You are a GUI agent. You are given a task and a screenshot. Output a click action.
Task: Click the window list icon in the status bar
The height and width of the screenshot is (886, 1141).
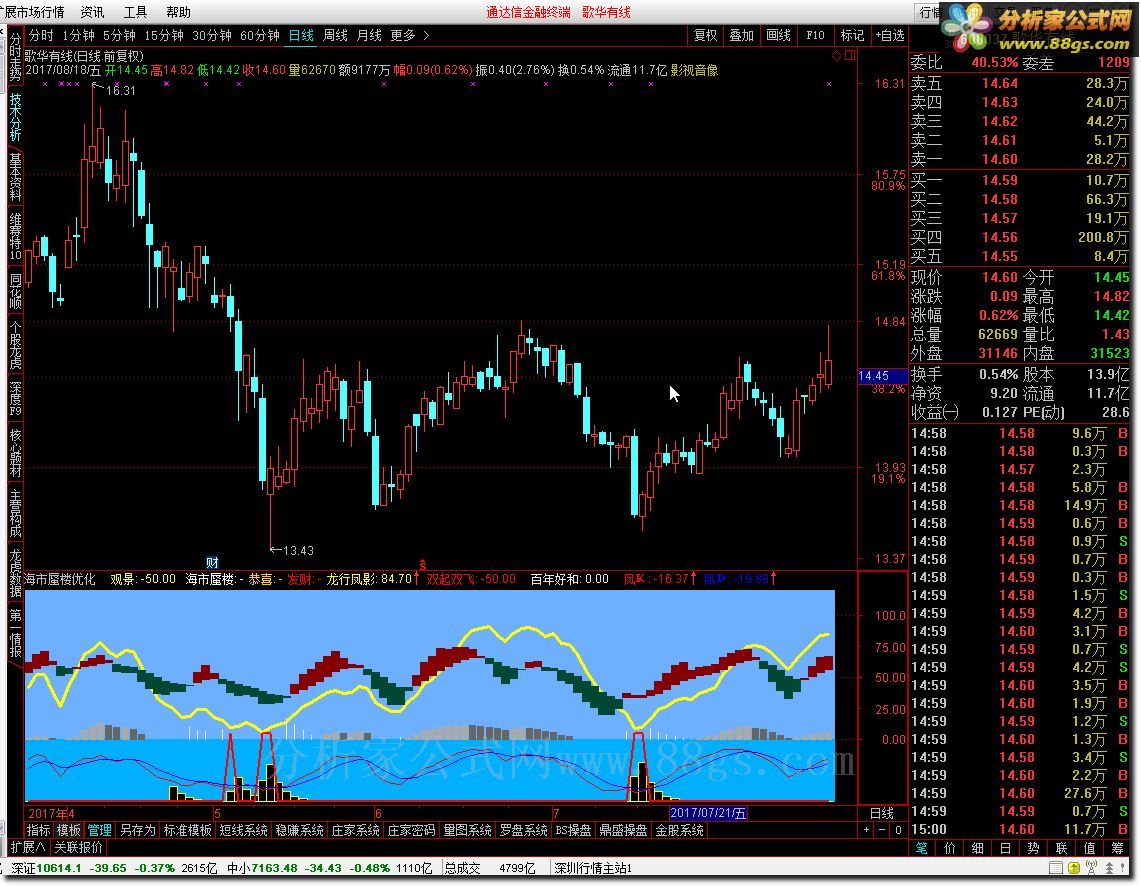(x=1055, y=868)
